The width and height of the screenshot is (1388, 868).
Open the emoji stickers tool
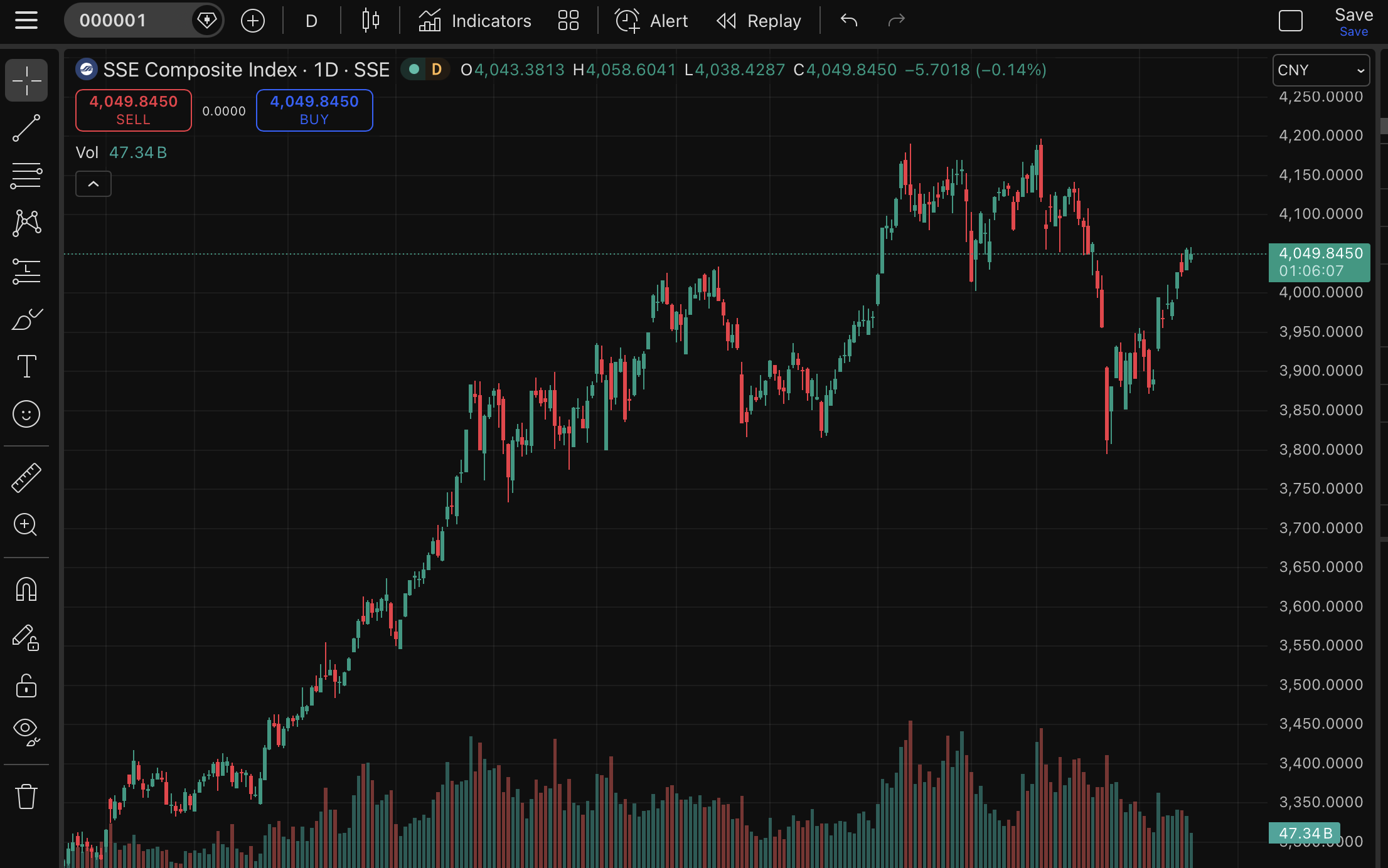point(26,414)
